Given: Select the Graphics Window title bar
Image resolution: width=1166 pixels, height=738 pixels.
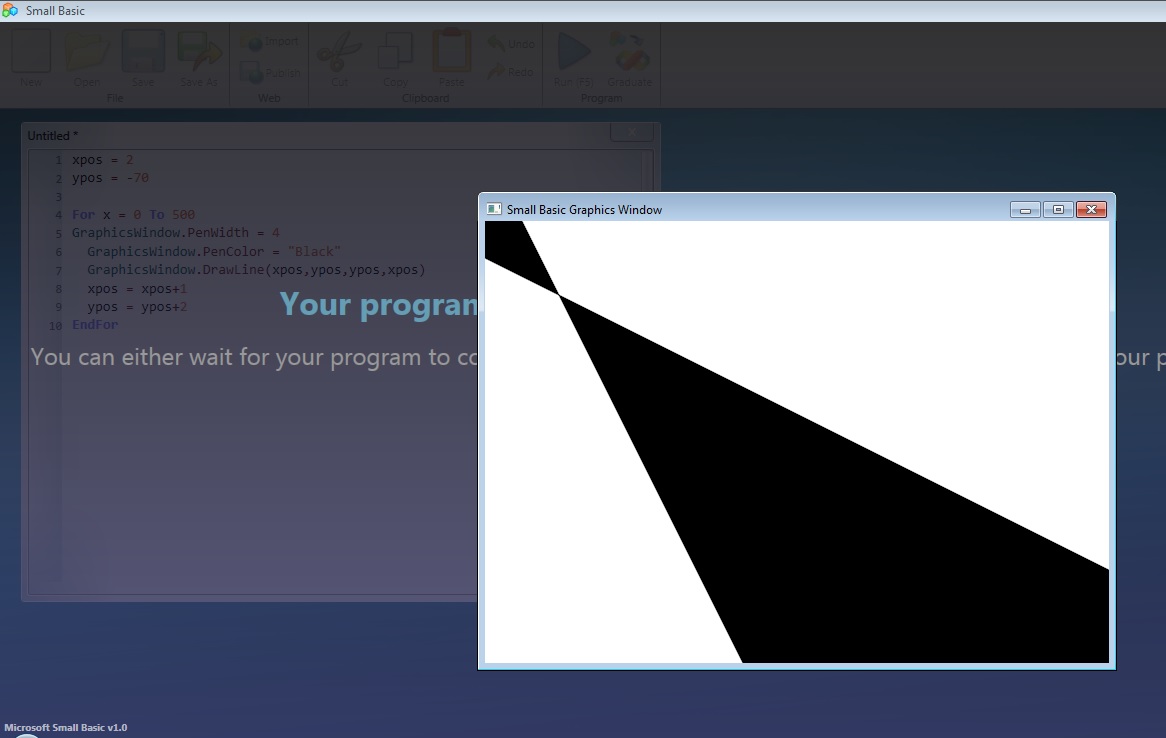Looking at the screenshot, I should [750, 209].
